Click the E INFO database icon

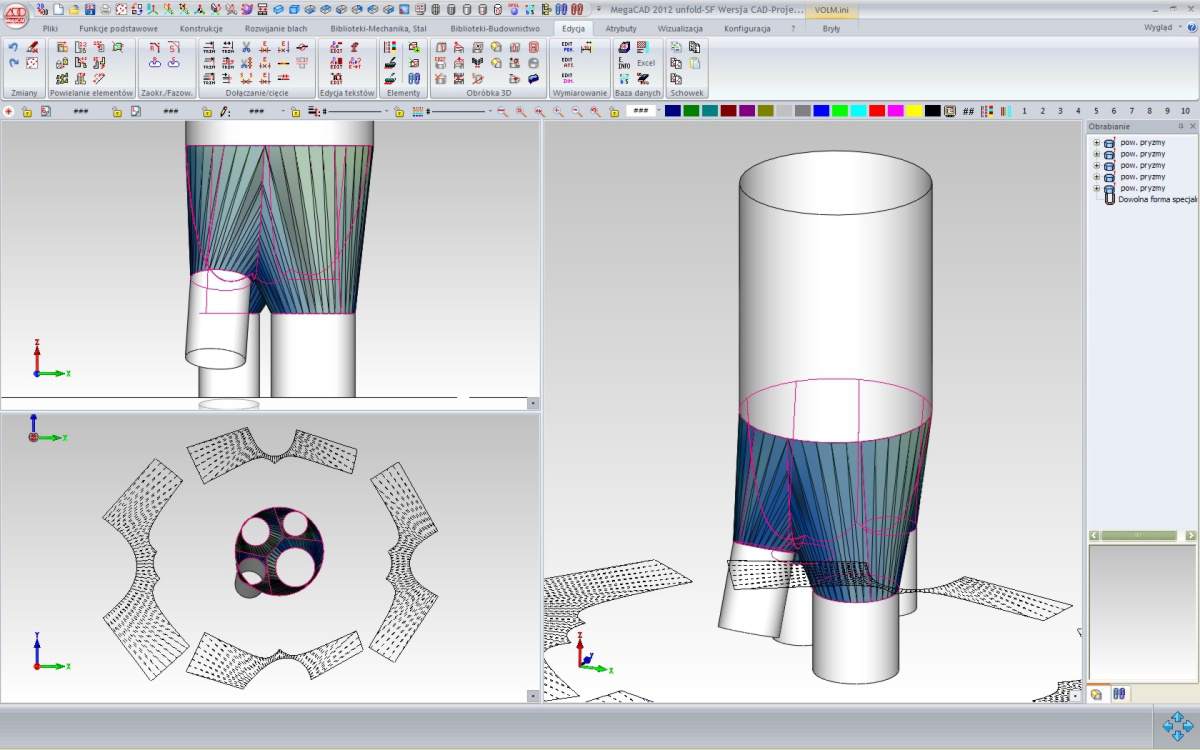pos(623,63)
